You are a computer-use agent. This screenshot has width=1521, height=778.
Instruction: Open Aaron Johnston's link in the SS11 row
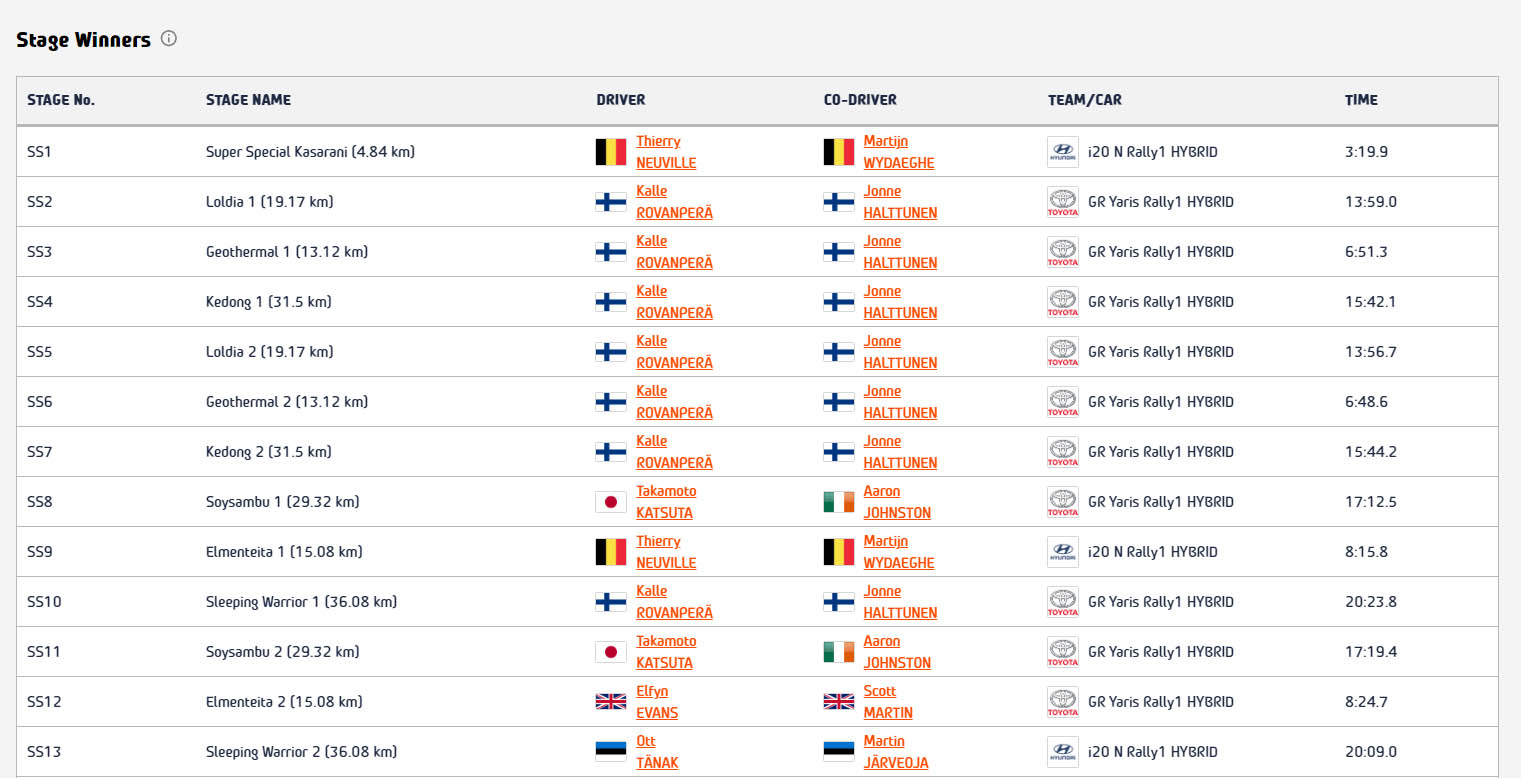coord(896,652)
